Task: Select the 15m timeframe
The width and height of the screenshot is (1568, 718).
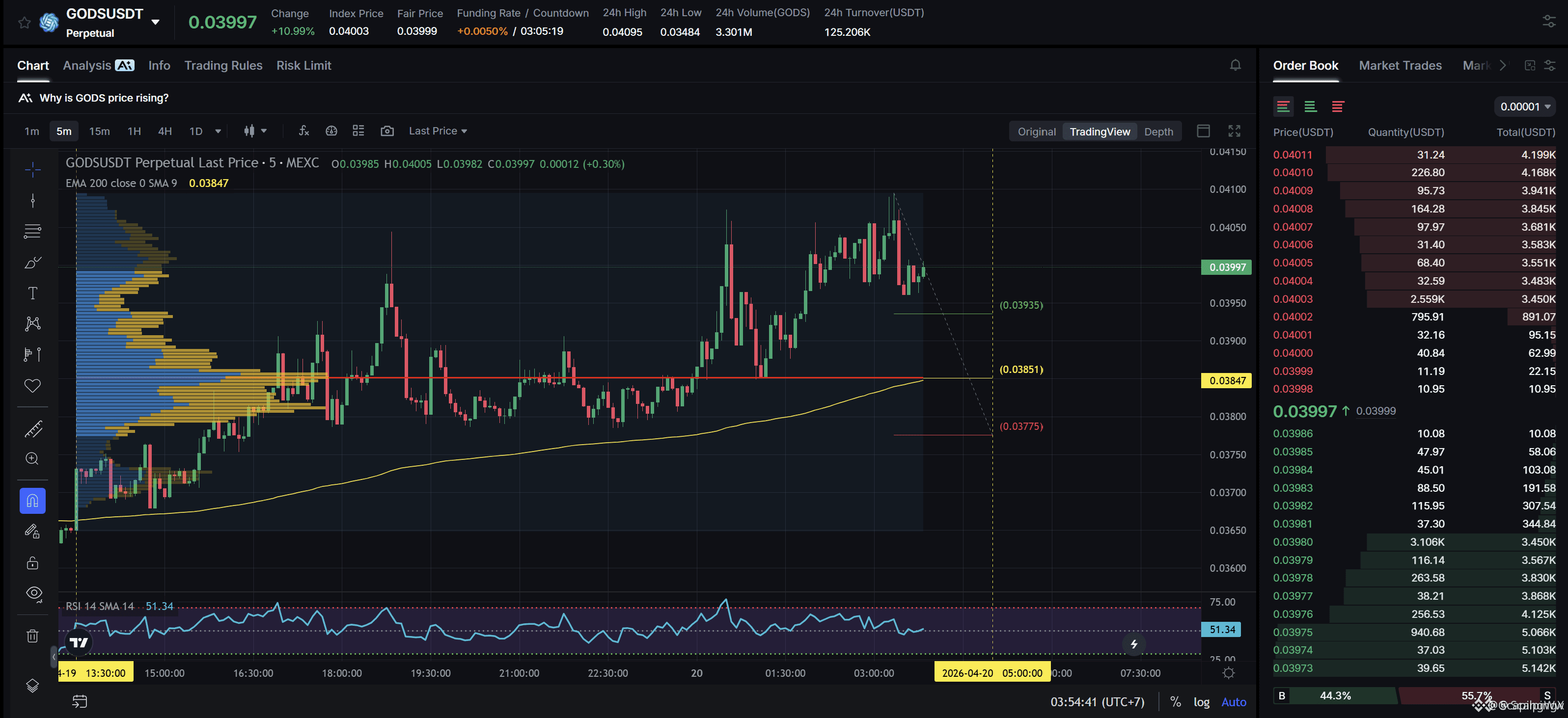Action: point(99,131)
